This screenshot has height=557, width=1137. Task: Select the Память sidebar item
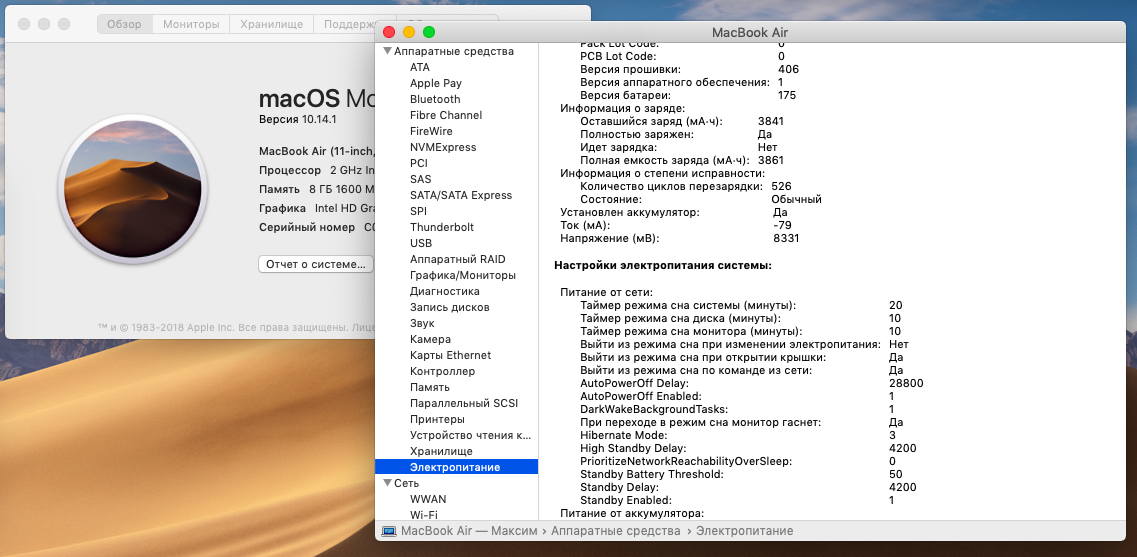[429, 387]
